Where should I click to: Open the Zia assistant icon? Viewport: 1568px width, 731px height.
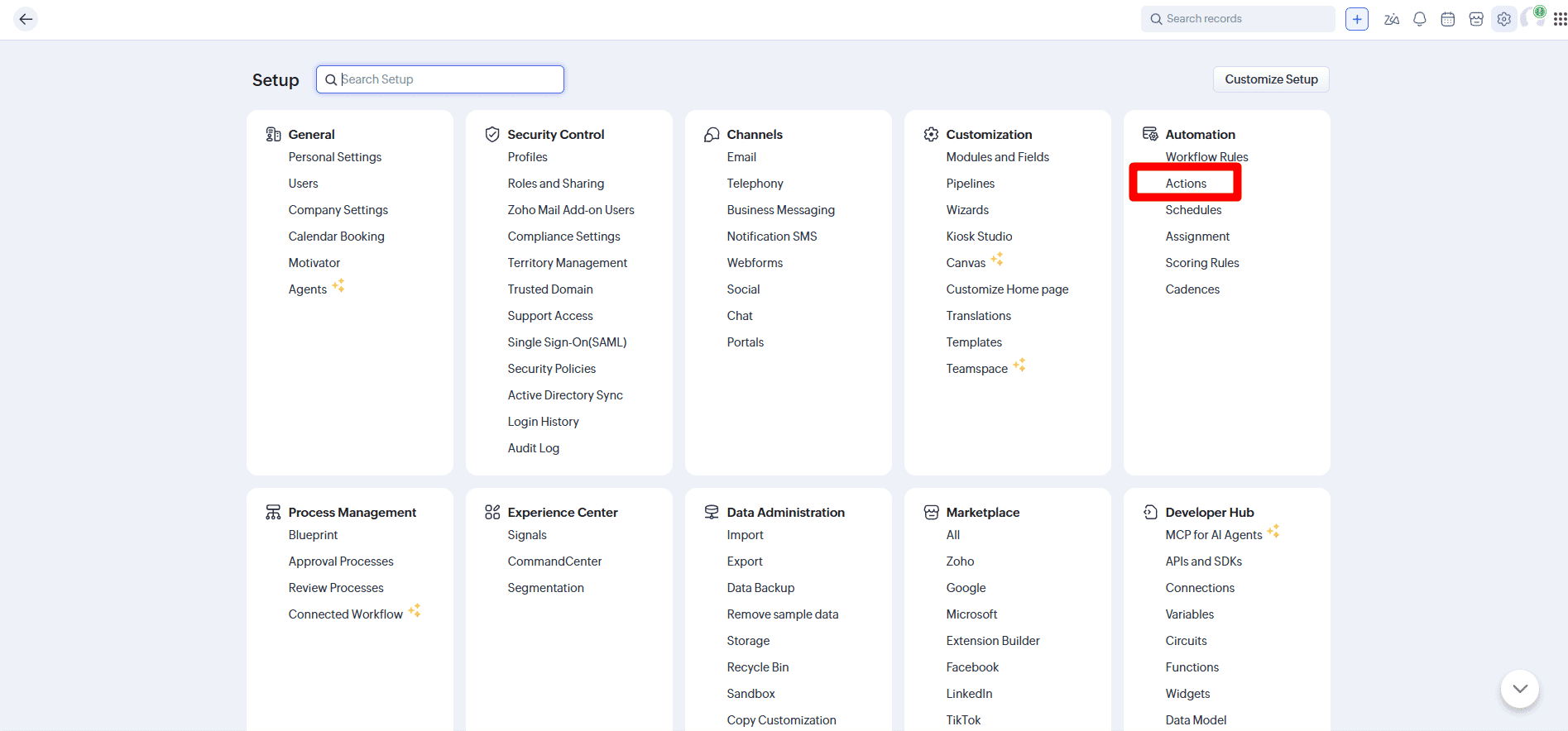(x=1392, y=19)
